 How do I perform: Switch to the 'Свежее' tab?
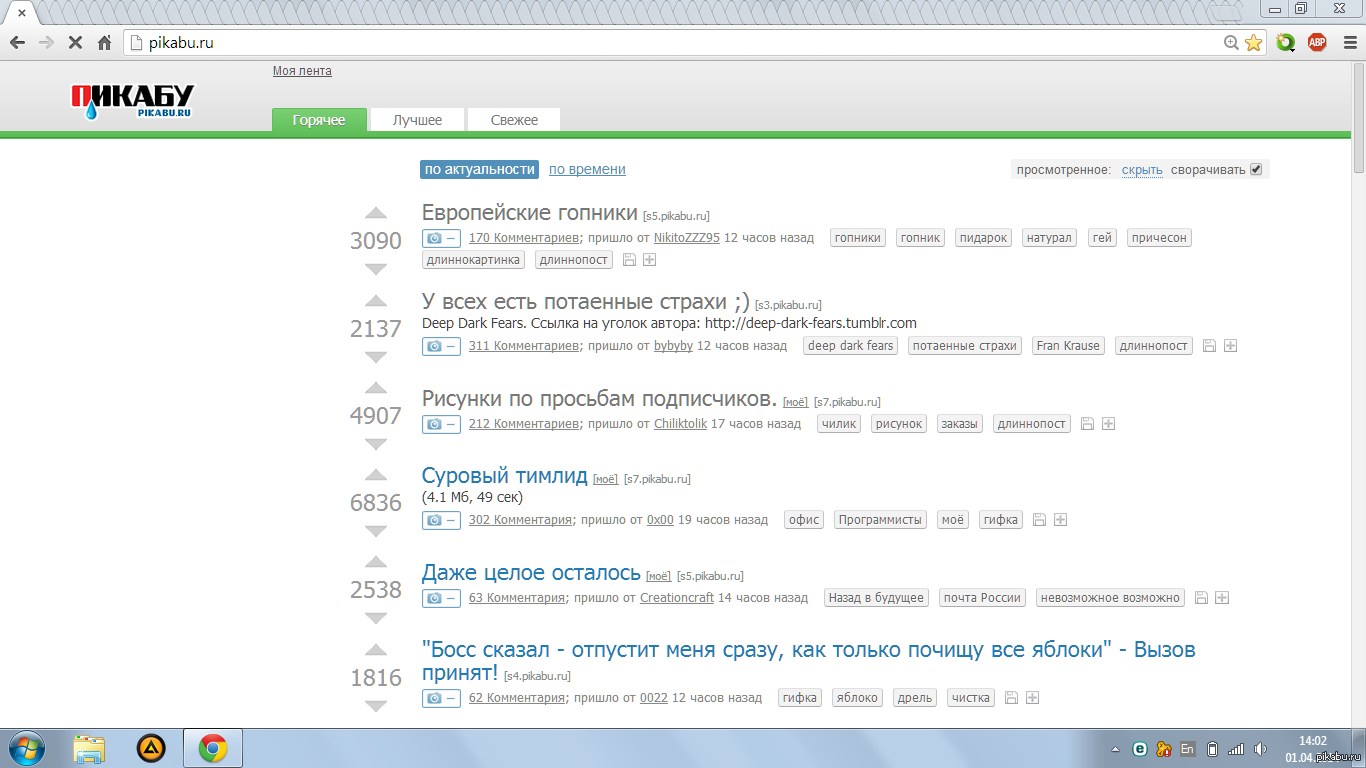pyautogui.click(x=514, y=120)
